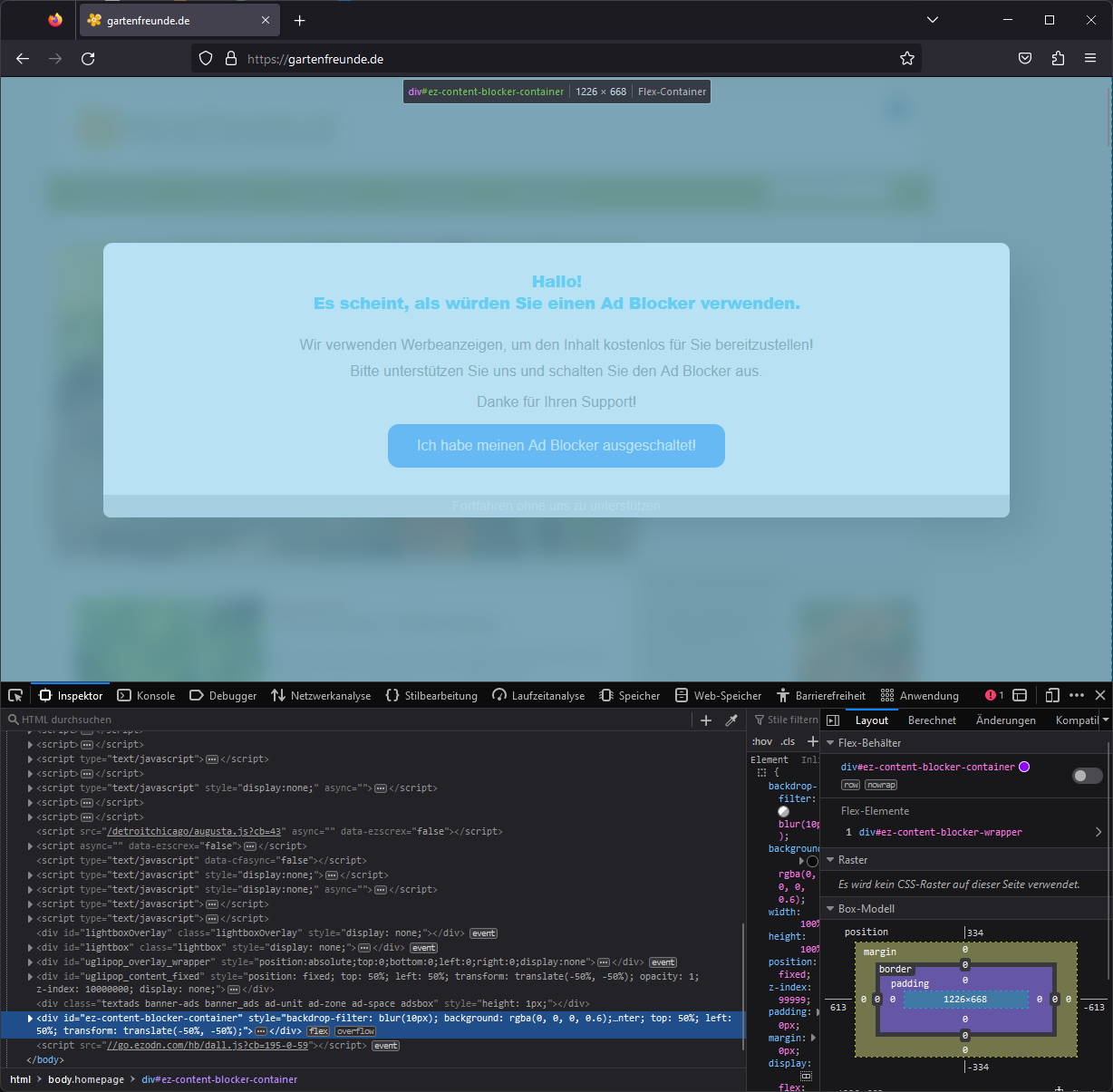This screenshot has height=1092, width=1113.
Task: Enable the :hov pseudo-class panel
Action: pyautogui.click(x=762, y=740)
